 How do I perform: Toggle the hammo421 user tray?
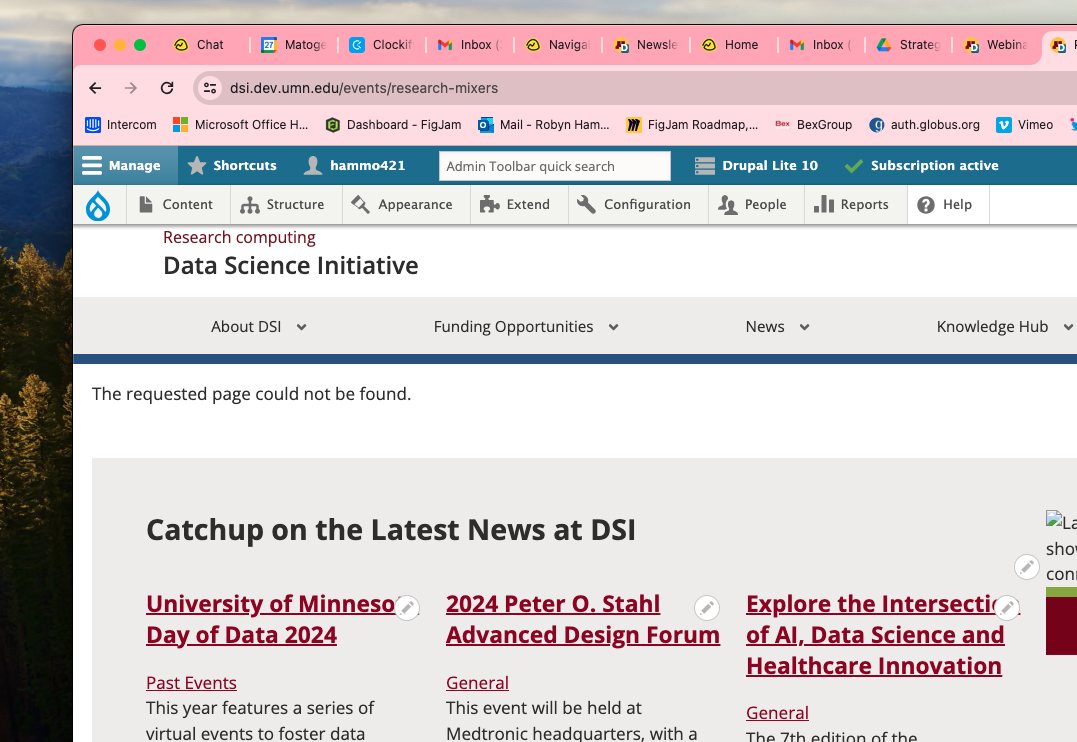pyautogui.click(x=355, y=166)
